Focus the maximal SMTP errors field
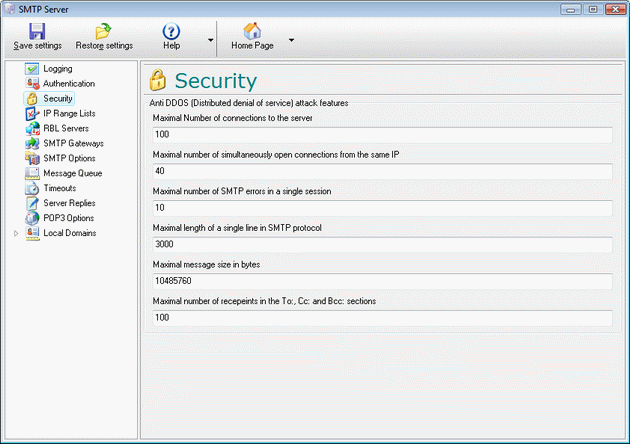 (381, 208)
